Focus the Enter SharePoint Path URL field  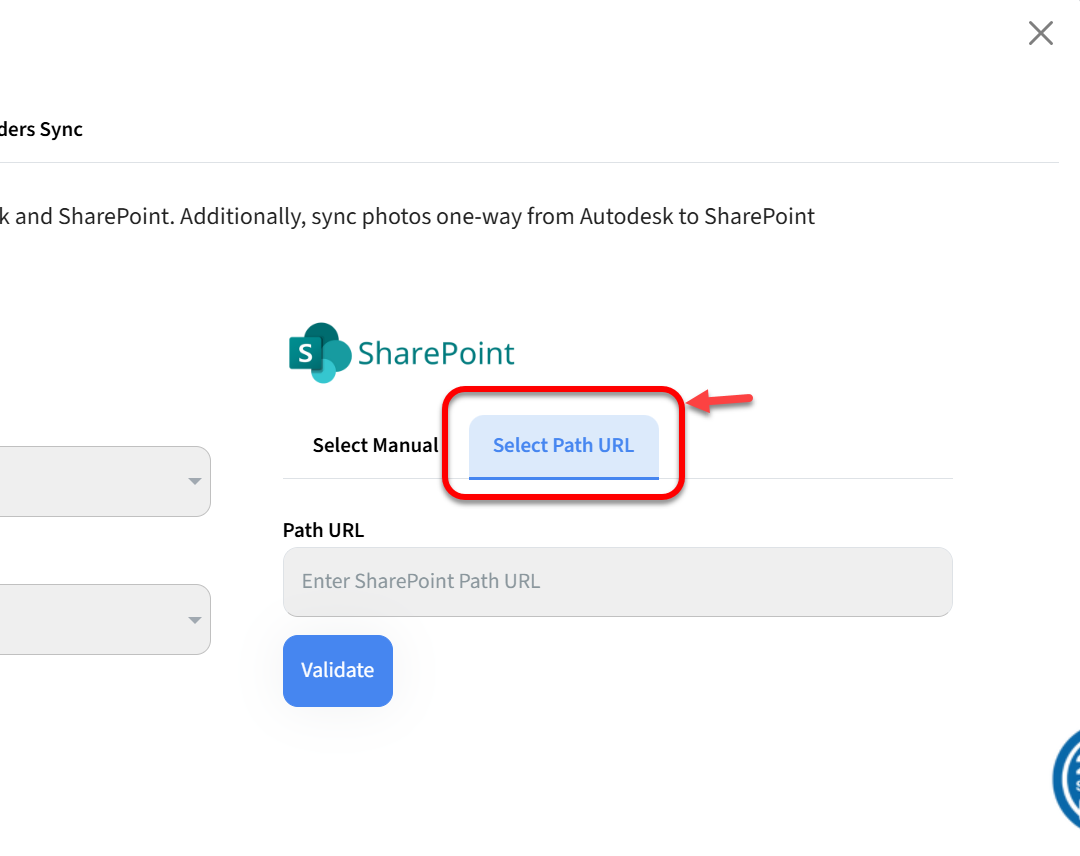point(617,582)
